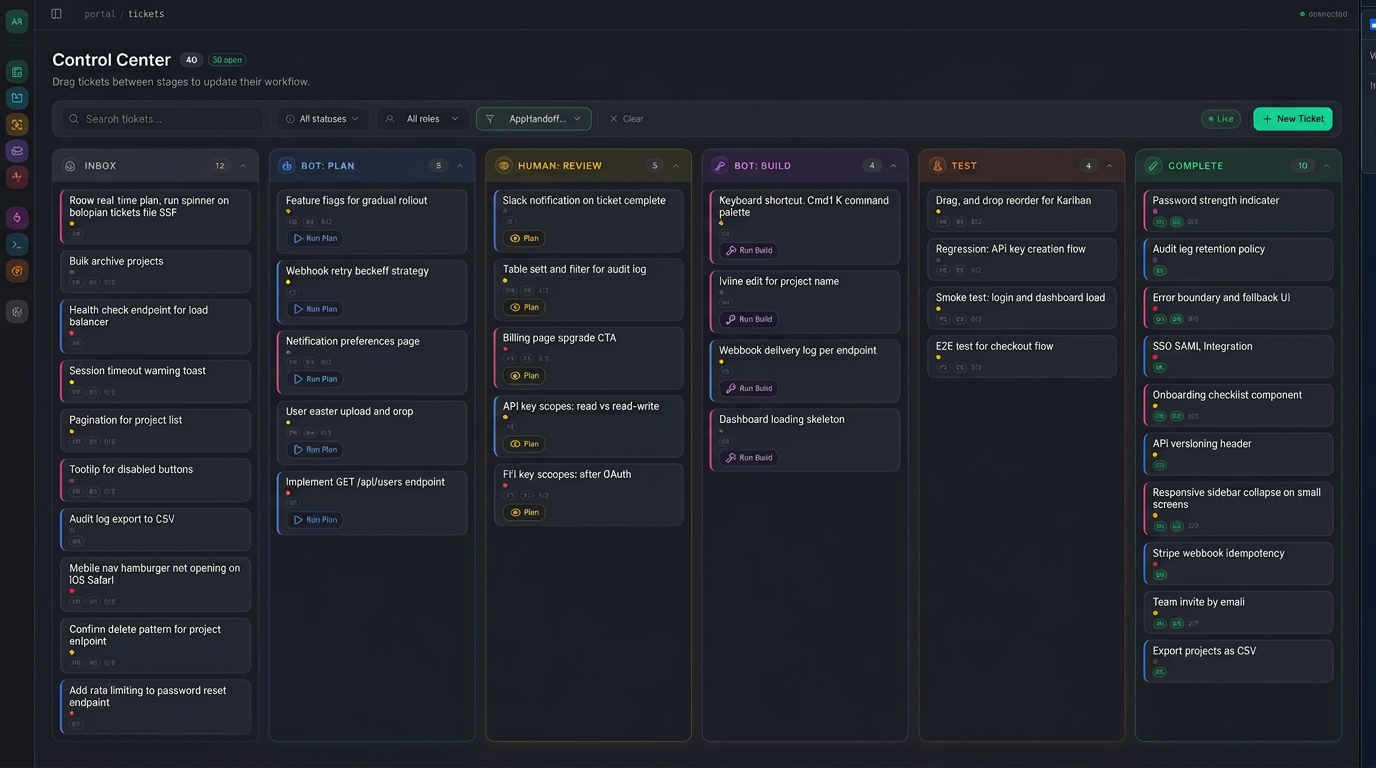Collapse the Test column with chevron

click(1109, 166)
